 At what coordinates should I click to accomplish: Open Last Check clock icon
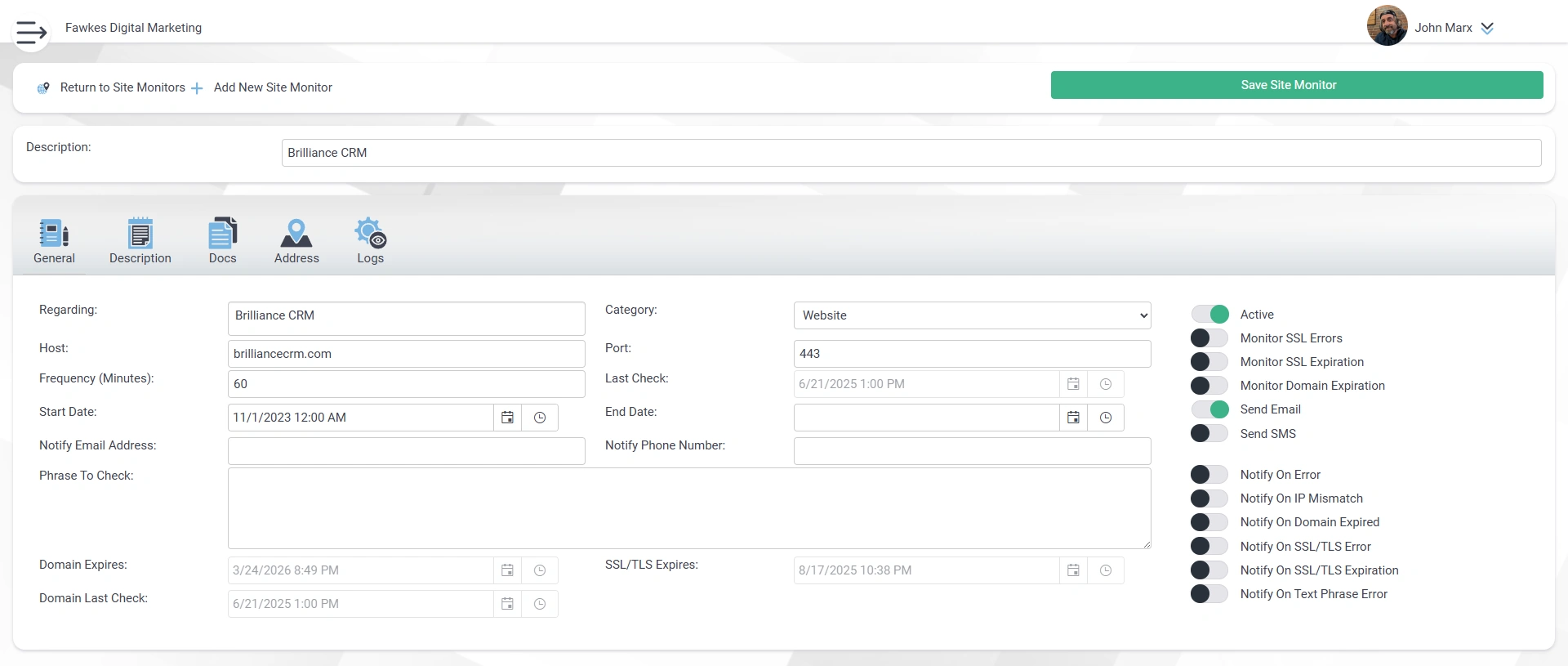coord(1106,384)
